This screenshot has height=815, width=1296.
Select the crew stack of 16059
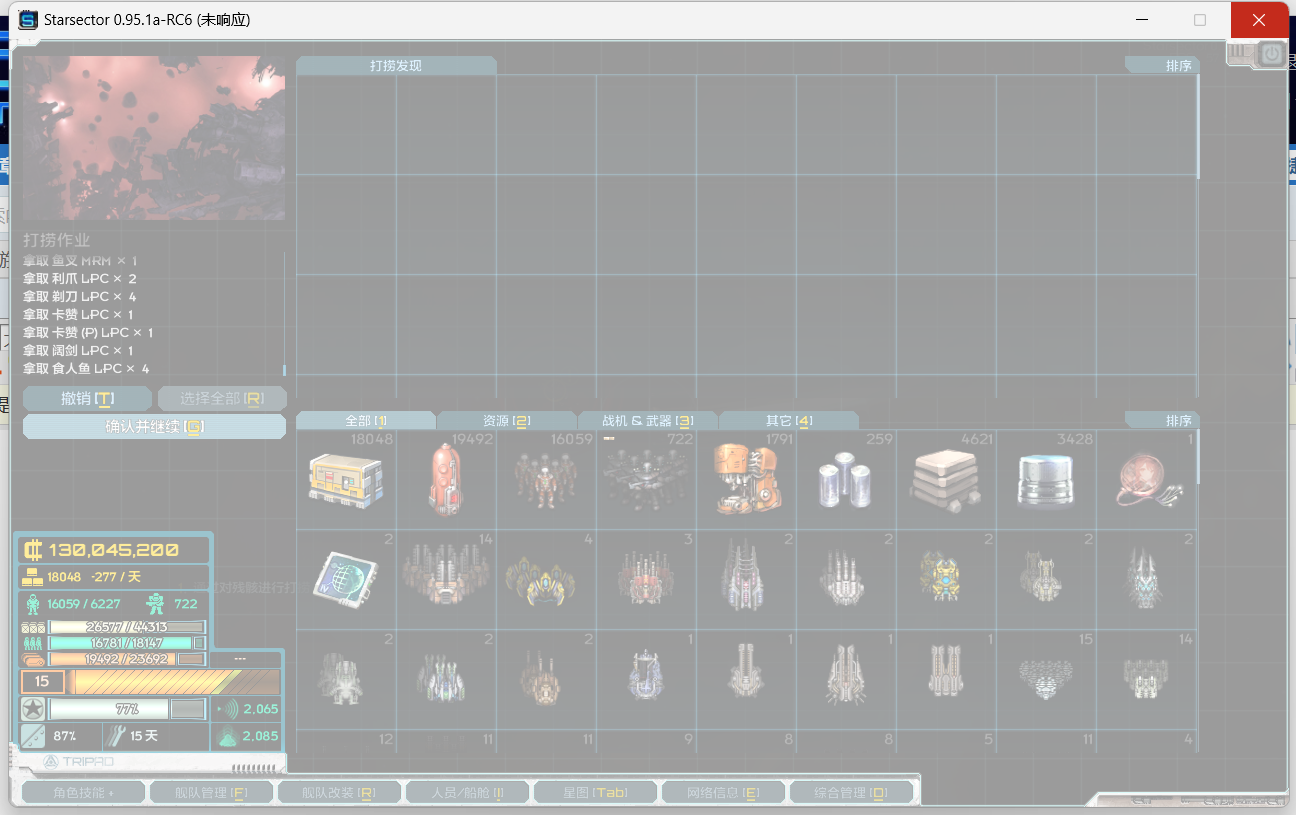546,481
